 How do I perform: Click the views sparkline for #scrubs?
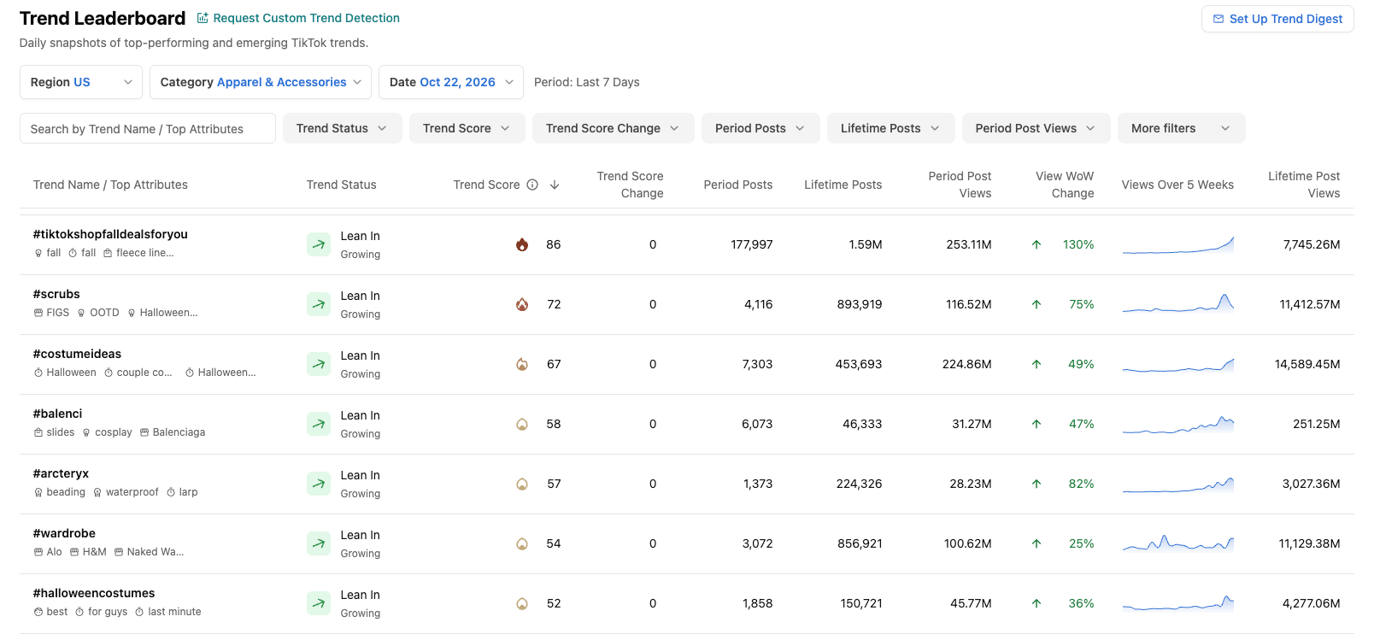coord(1178,303)
